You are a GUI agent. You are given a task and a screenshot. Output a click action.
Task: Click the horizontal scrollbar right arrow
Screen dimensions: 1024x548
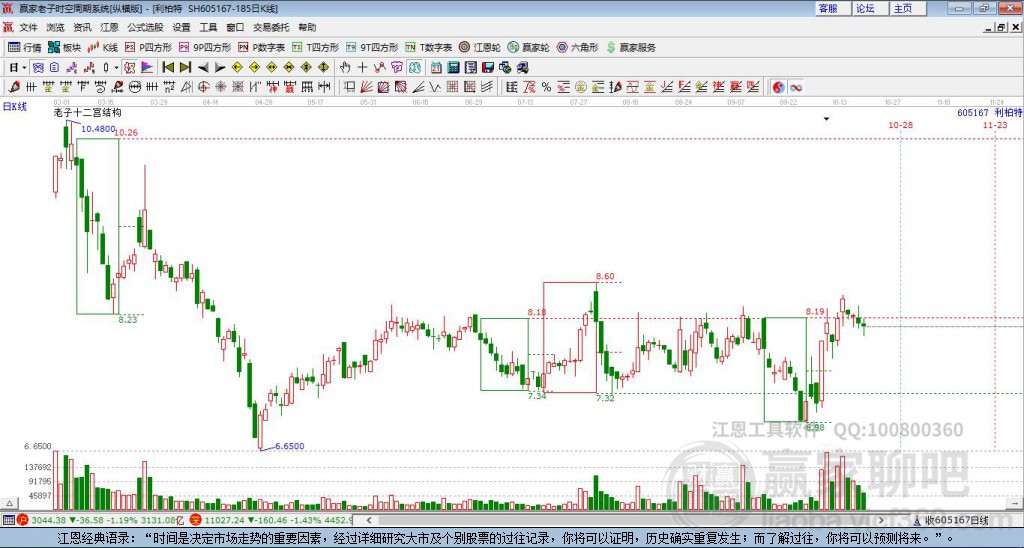pyautogui.click(x=881, y=520)
